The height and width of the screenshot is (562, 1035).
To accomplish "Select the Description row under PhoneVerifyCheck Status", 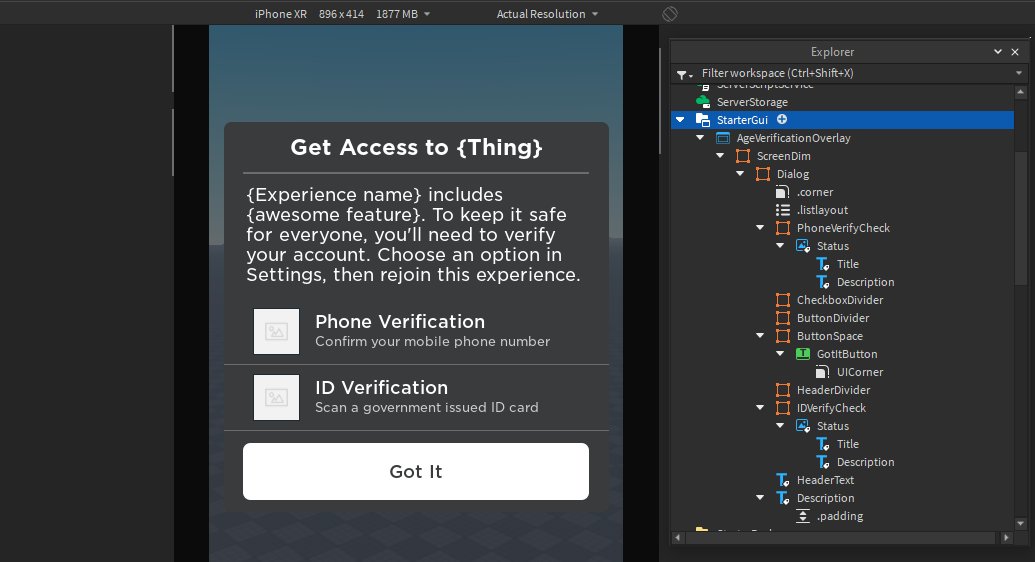I will [842, 282].
